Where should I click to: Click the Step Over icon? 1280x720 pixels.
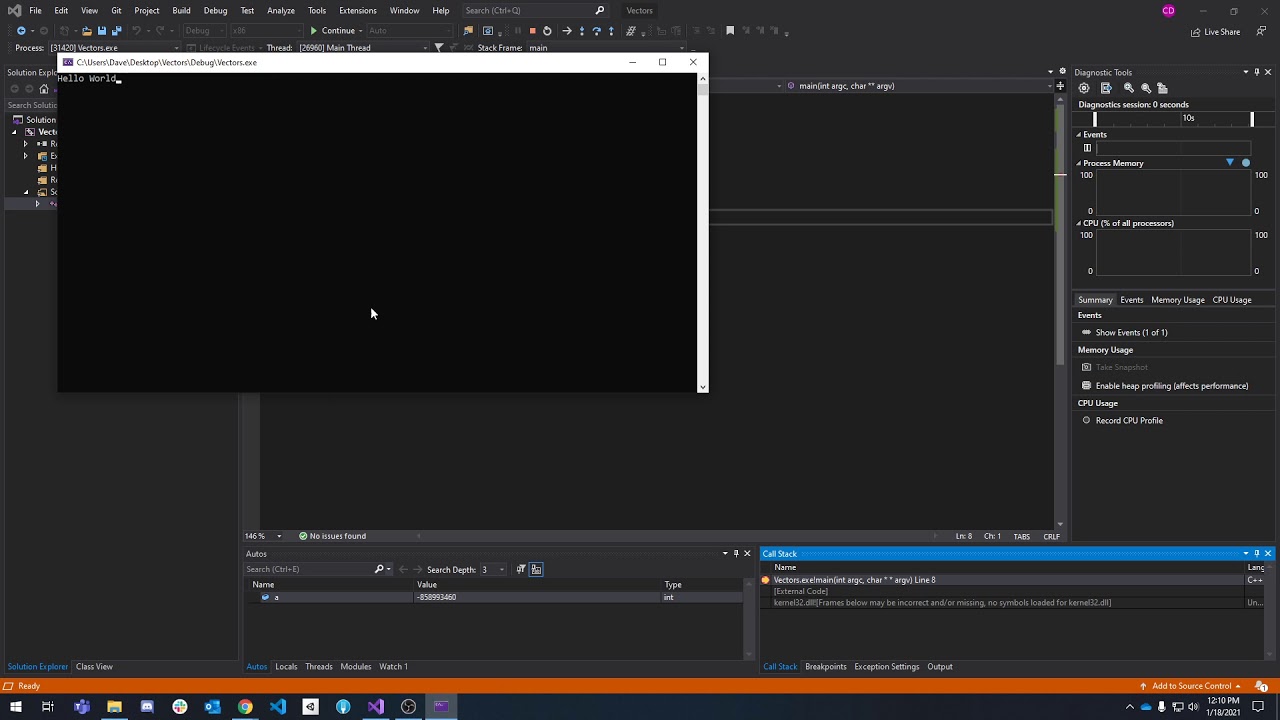[x=597, y=31]
